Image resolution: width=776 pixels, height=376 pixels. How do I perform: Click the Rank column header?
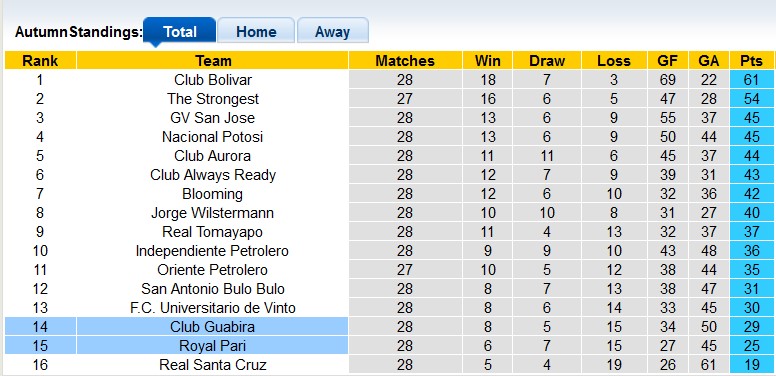pos(40,61)
